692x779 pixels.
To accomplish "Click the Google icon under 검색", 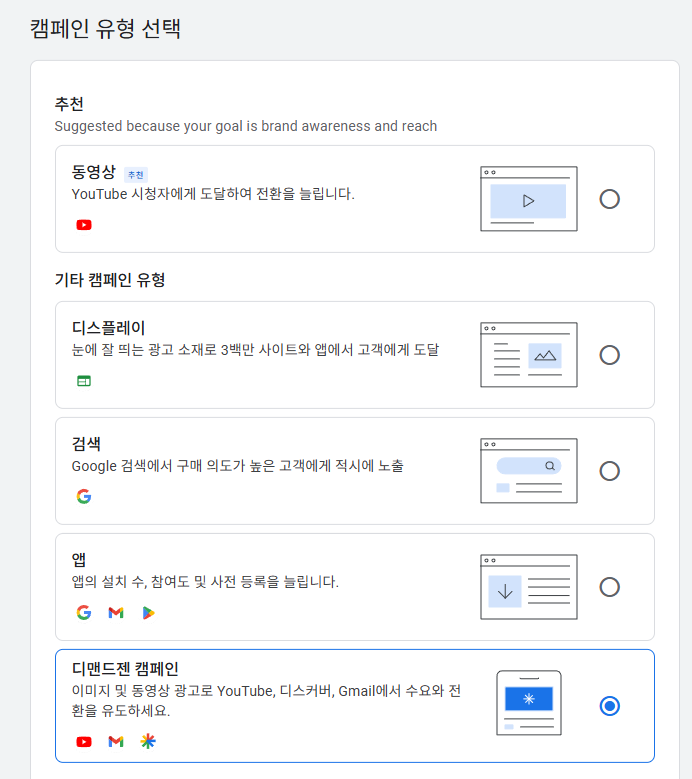I will click(84, 496).
